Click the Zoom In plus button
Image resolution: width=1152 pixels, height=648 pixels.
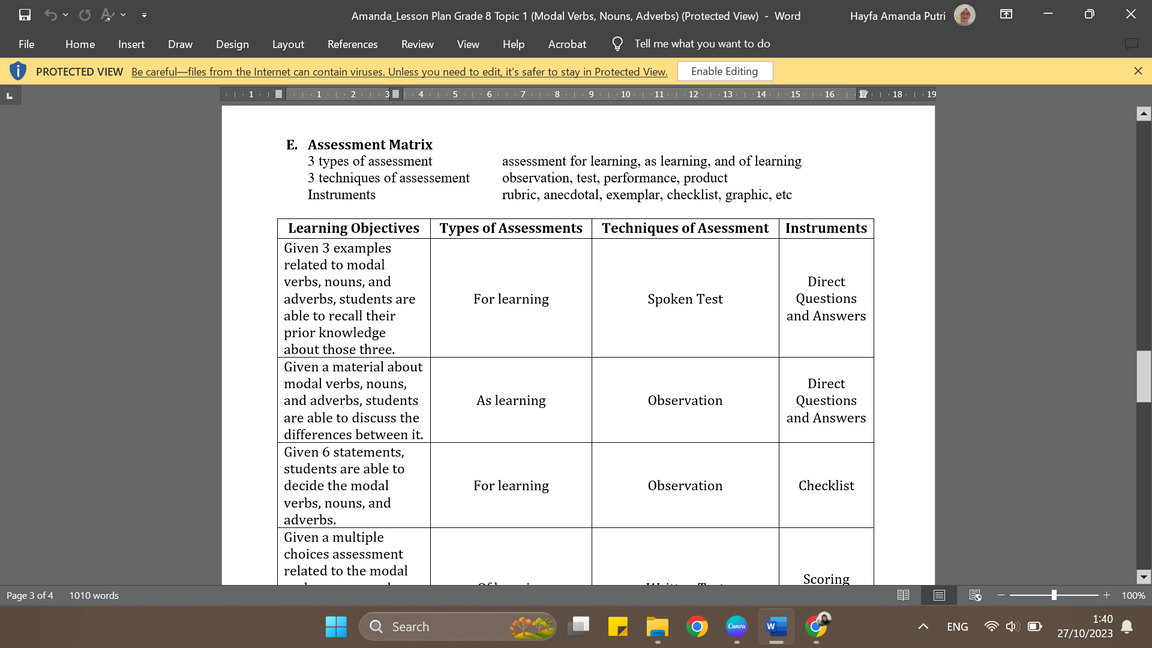(x=1106, y=595)
